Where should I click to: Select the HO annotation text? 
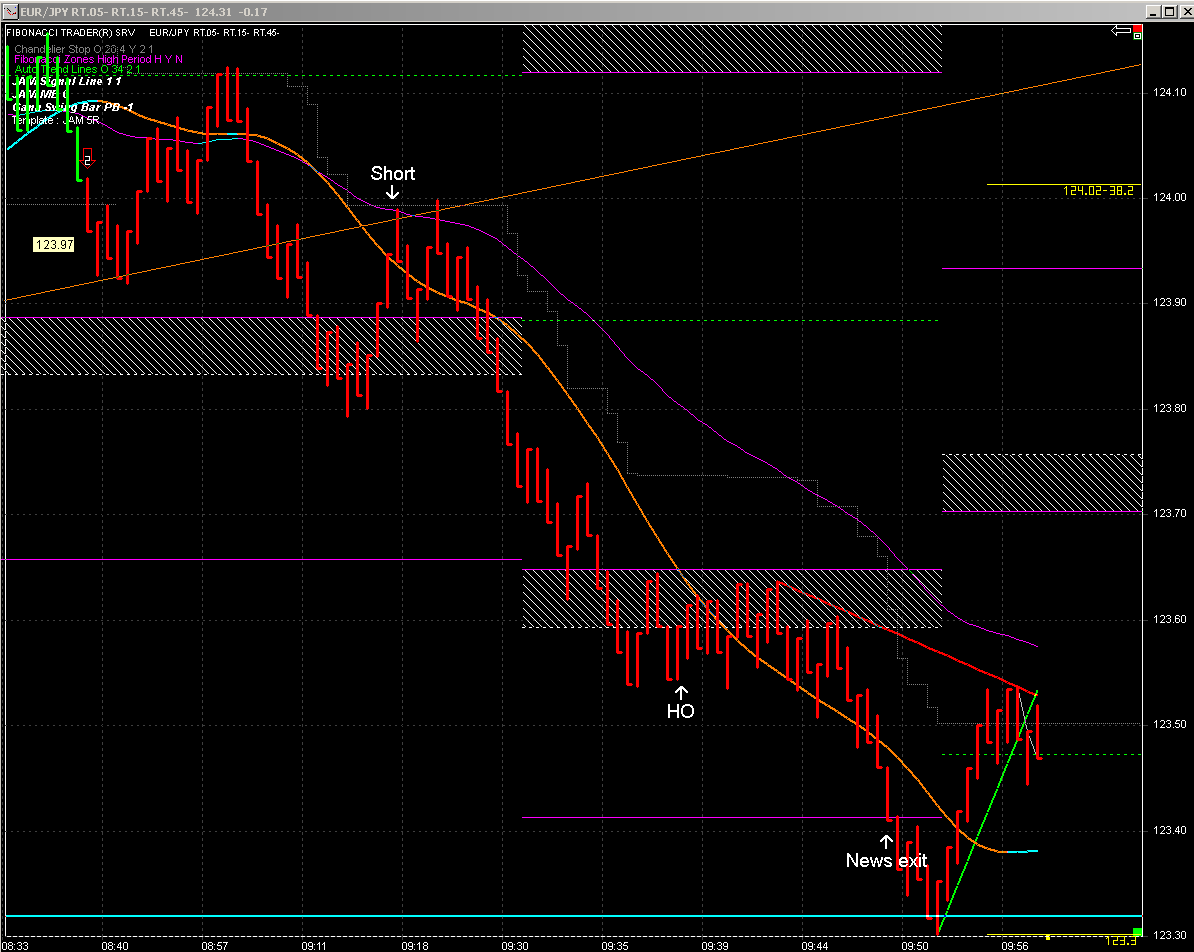click(x=680, y=711)
